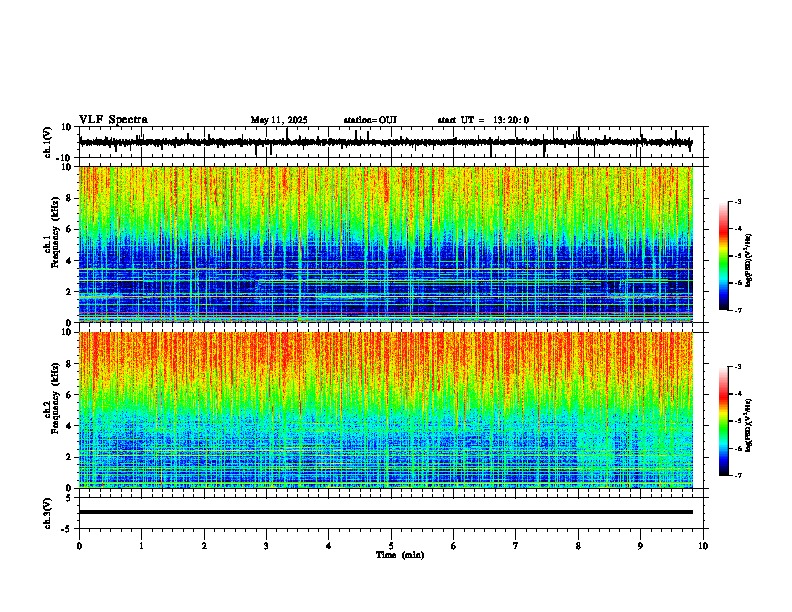Click the ch.1 spectrogram color scale bar
Image resolution: width=792 pixels, height=612 pixels.
[723, 256]
